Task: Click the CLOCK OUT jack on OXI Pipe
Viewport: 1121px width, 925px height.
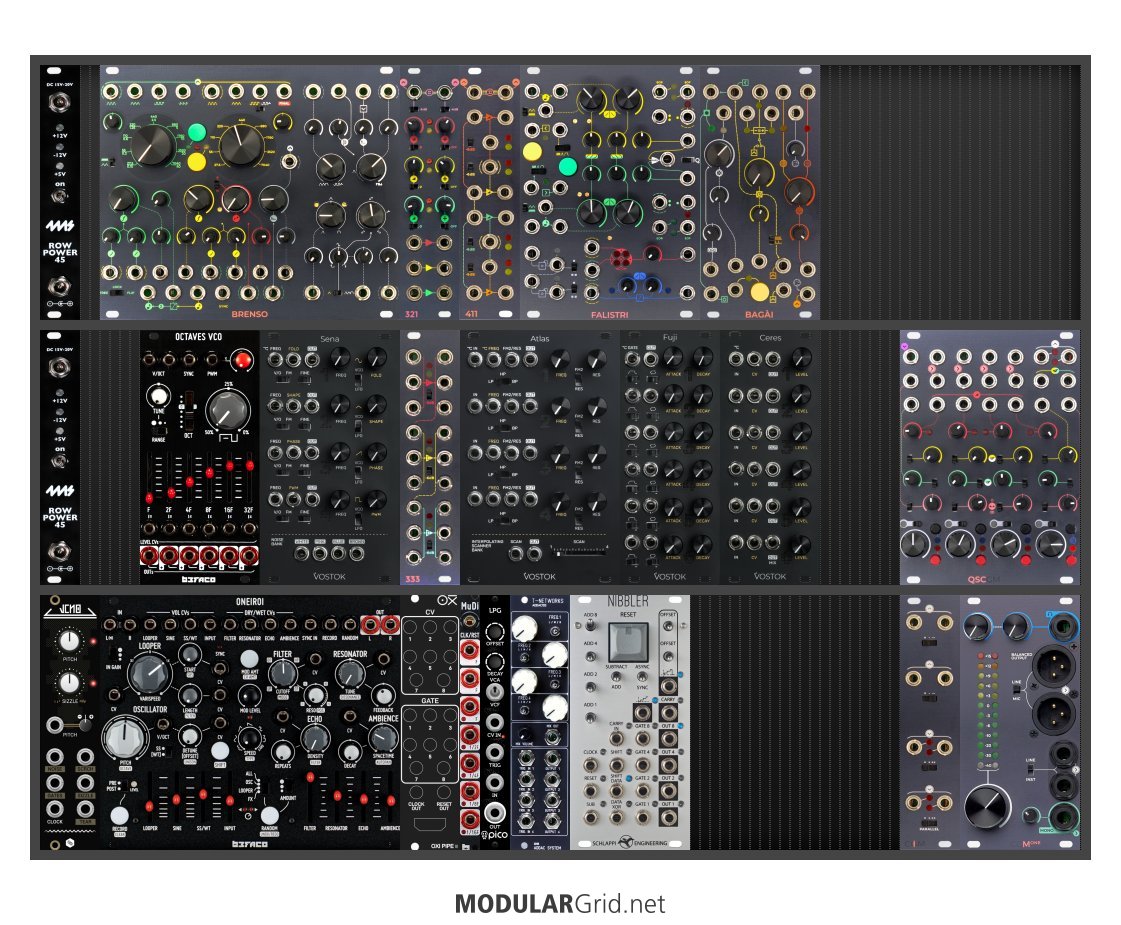Action: coord(416,791)
